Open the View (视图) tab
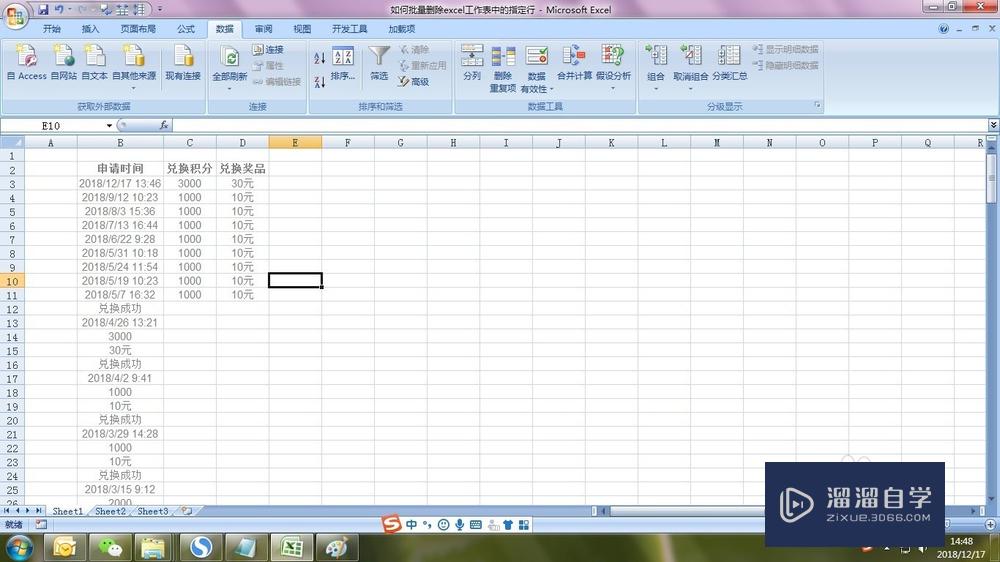This screenshot has width=1000, height=562. pos(302,29)
